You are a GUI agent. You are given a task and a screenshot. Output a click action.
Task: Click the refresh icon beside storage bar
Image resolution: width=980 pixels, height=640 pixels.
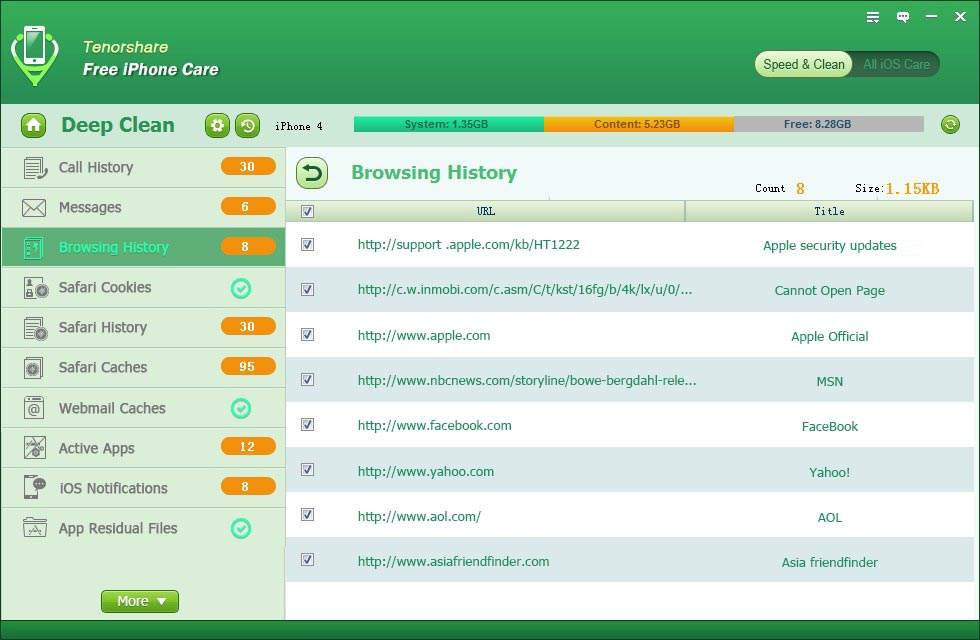950,125
